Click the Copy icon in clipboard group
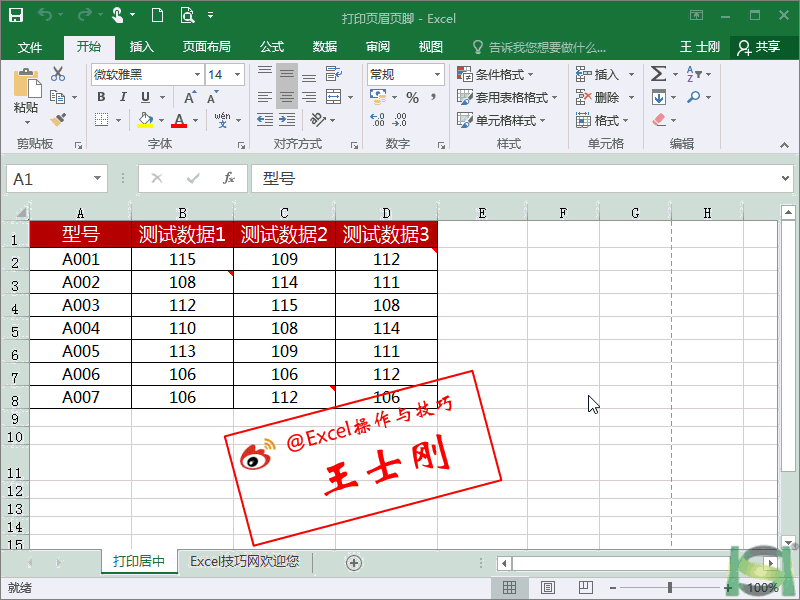The height and width of the screenshot is (600, 800). pos(57,97)
